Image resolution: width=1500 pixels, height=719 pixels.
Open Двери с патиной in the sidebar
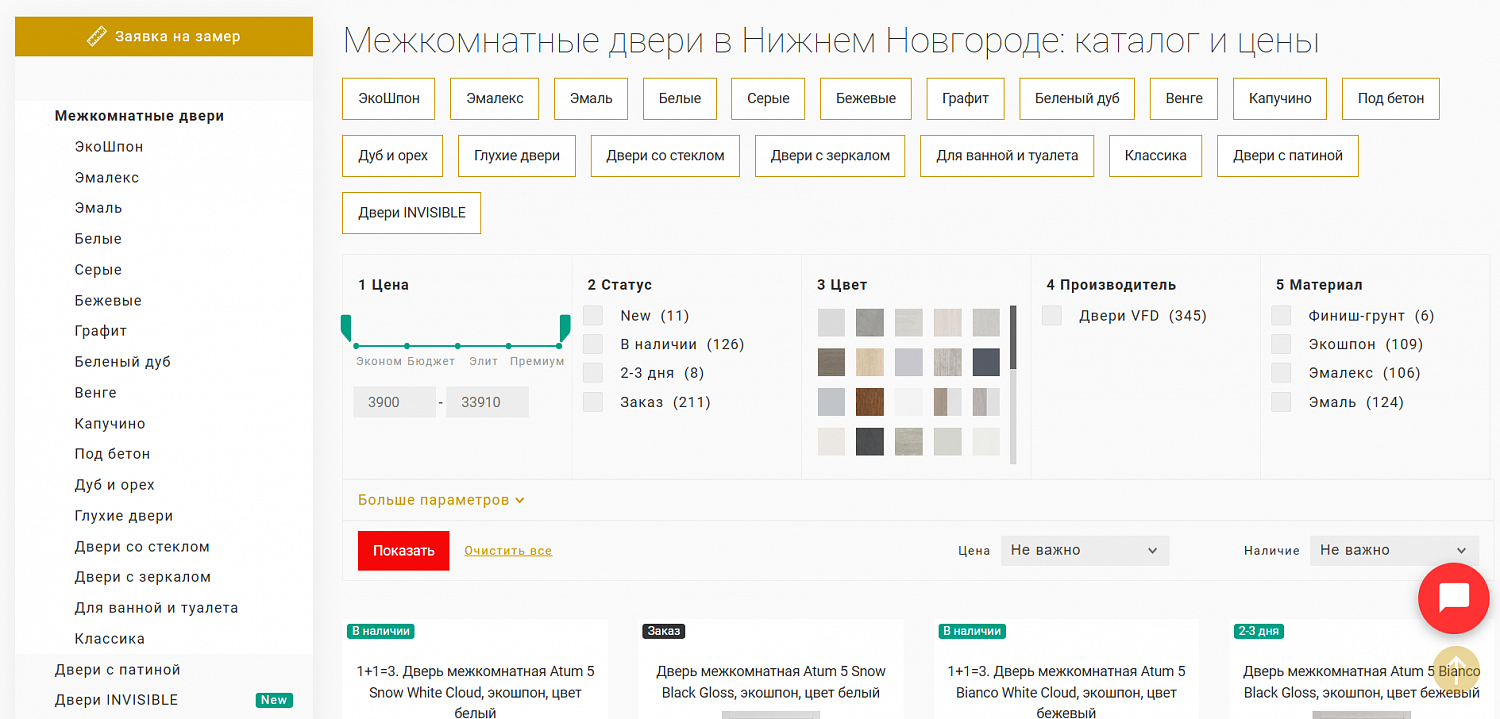coord(118,670)
